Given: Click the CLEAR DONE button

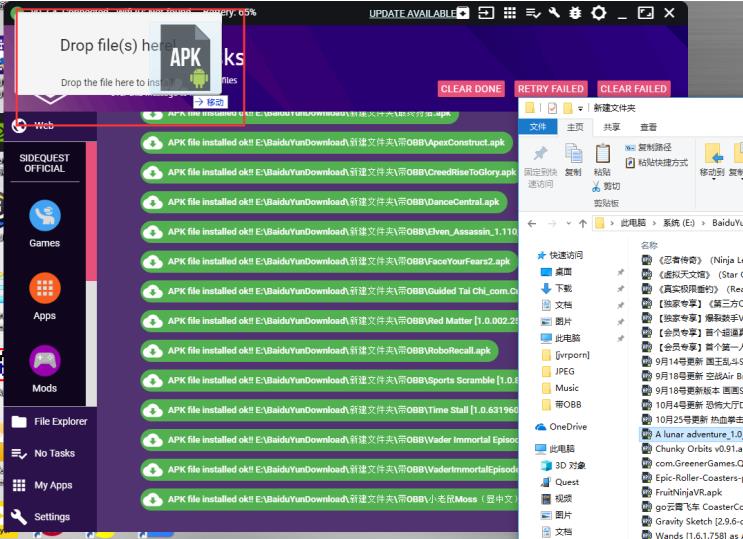Looking at the screenshot, I should [471, 89].
